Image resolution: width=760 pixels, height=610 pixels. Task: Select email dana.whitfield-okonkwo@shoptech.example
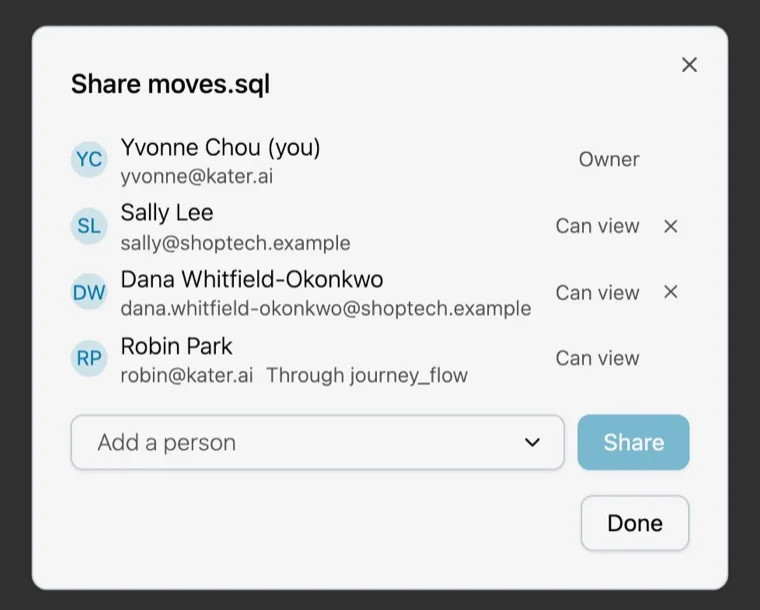326,309
